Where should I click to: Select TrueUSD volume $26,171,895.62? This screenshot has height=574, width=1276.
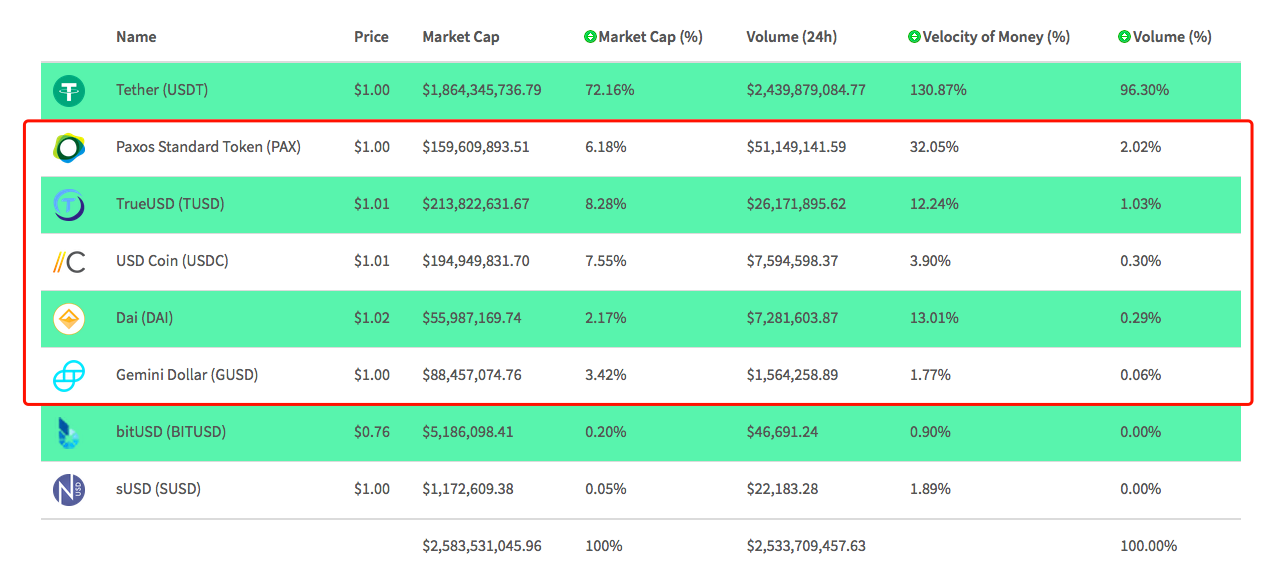click(x=796, y=204)
